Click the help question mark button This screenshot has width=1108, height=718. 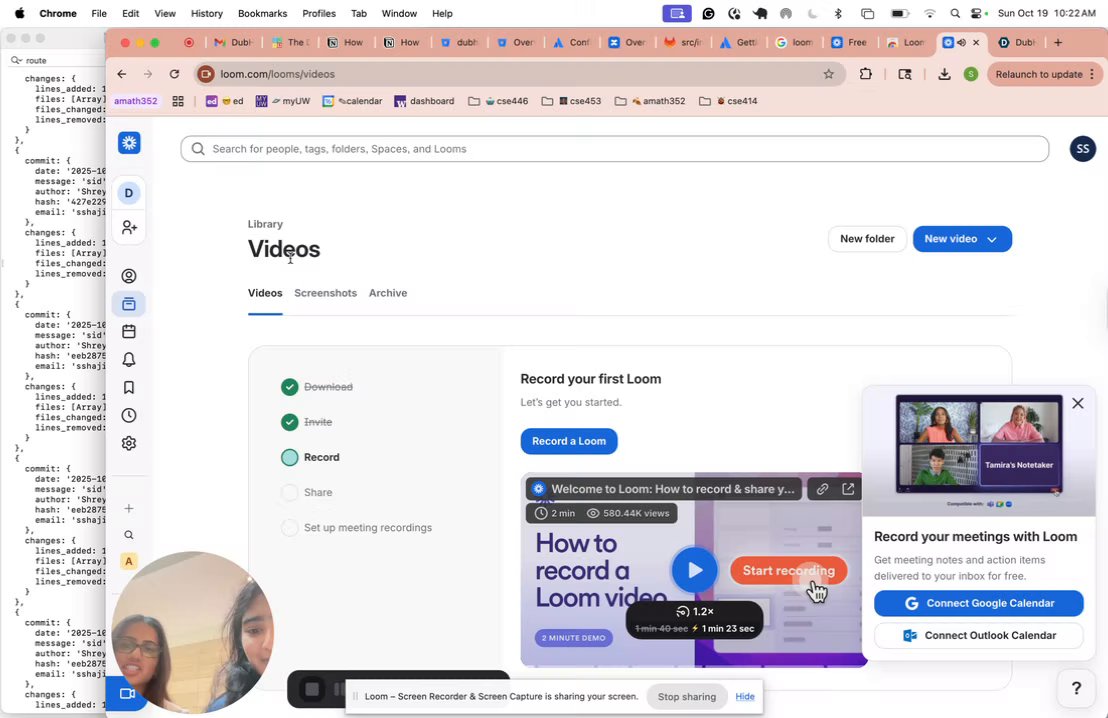(x=1076, y=688)
